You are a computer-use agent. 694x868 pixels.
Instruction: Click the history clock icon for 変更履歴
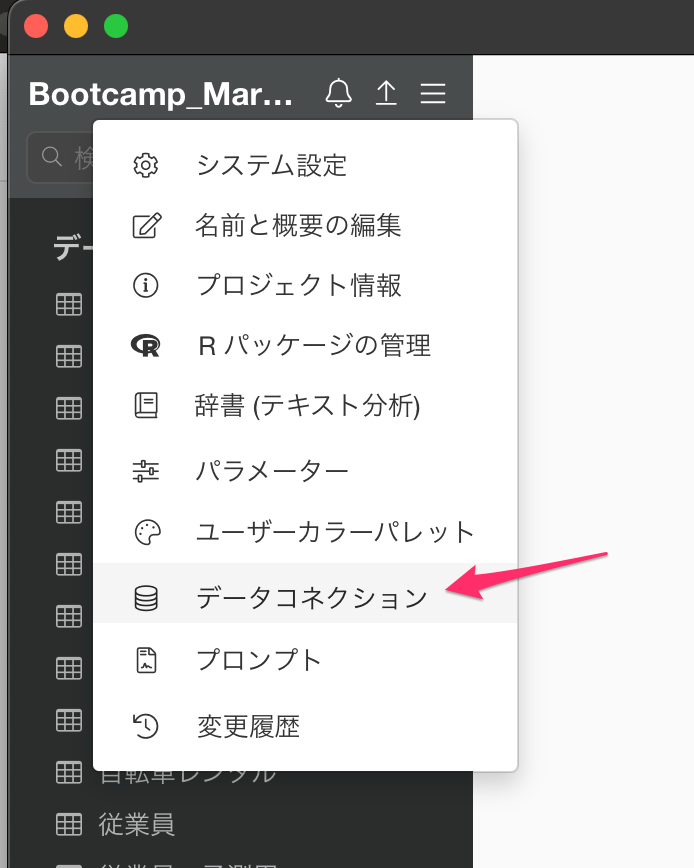146,726
